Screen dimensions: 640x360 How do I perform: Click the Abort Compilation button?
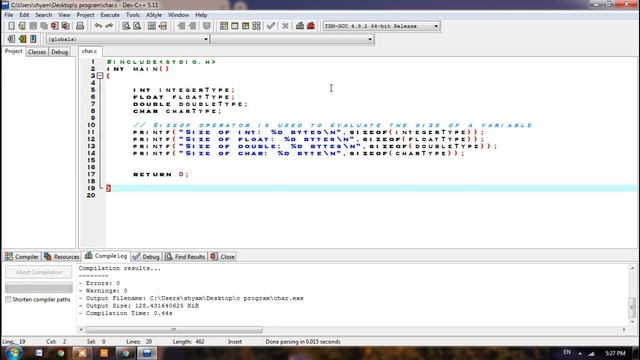39,272
